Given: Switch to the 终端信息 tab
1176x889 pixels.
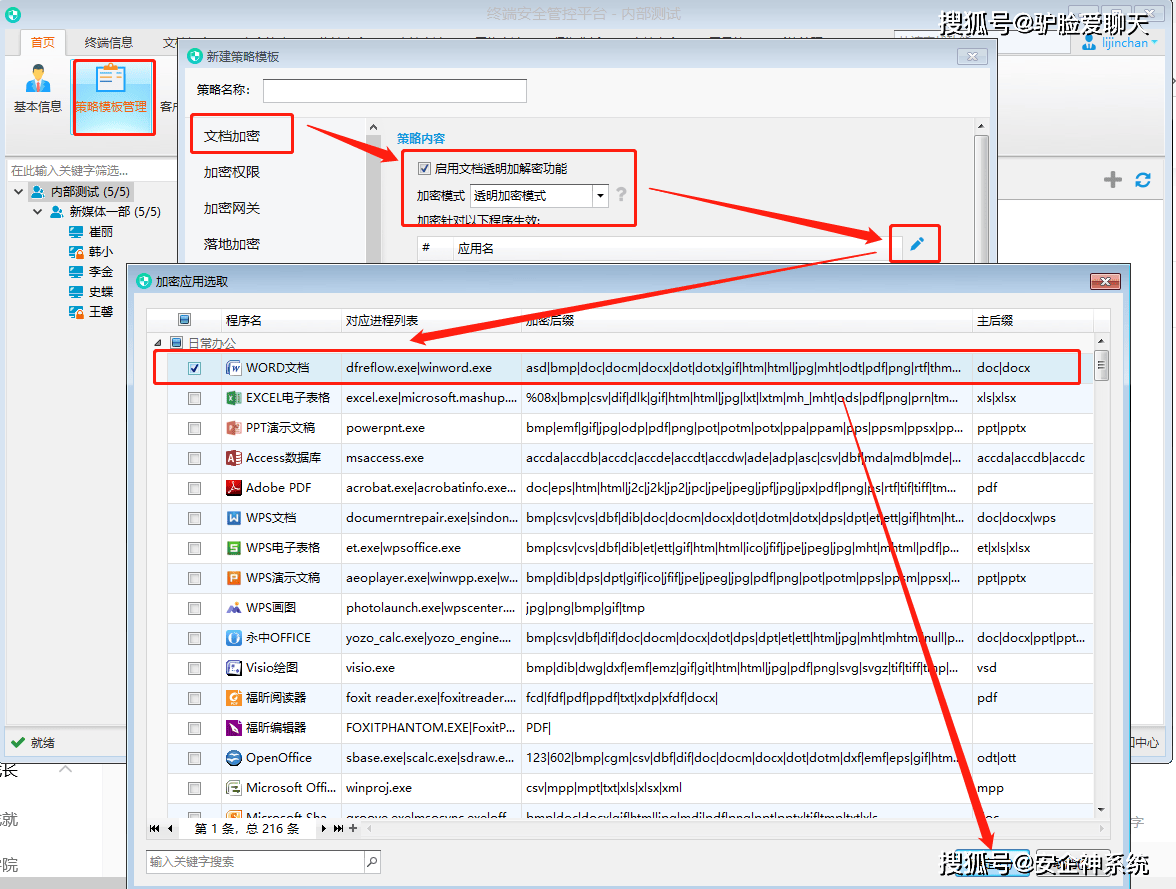Looking at the screenshot, I should (x=109, y=43).
